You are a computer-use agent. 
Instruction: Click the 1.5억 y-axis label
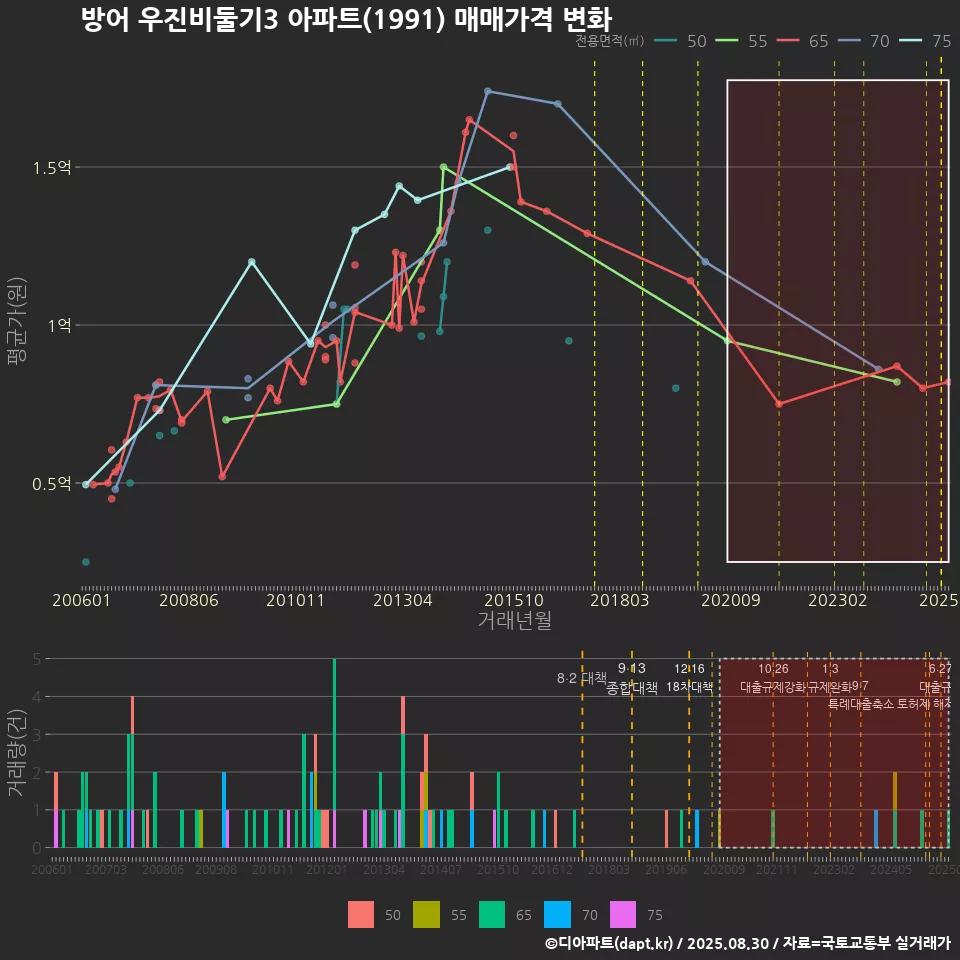(52, 168)
